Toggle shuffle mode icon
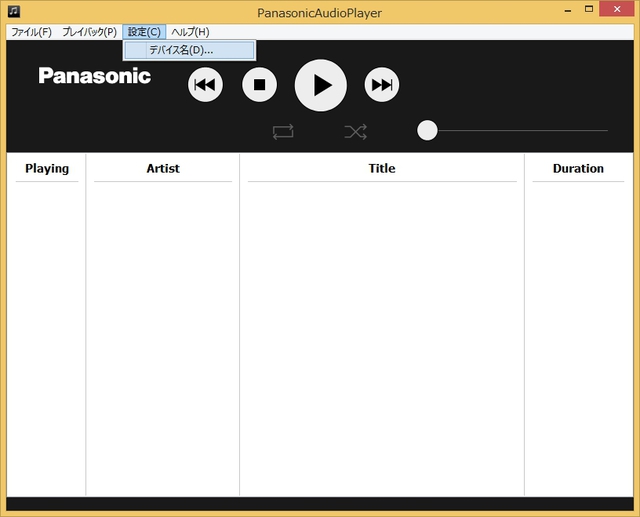The width and height of the screenshot is (640, 517). (355, 131)
